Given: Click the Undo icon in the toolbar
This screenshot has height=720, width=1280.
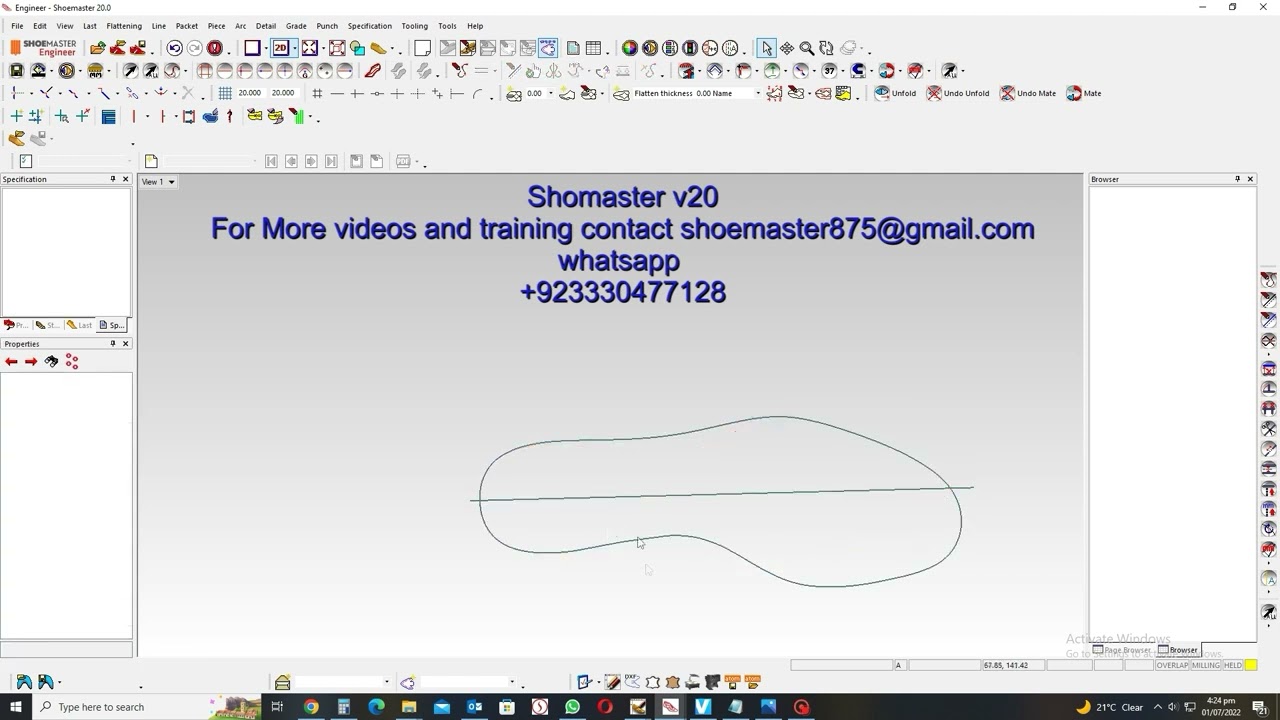Looking at the screenshot, I should (175, 48).
